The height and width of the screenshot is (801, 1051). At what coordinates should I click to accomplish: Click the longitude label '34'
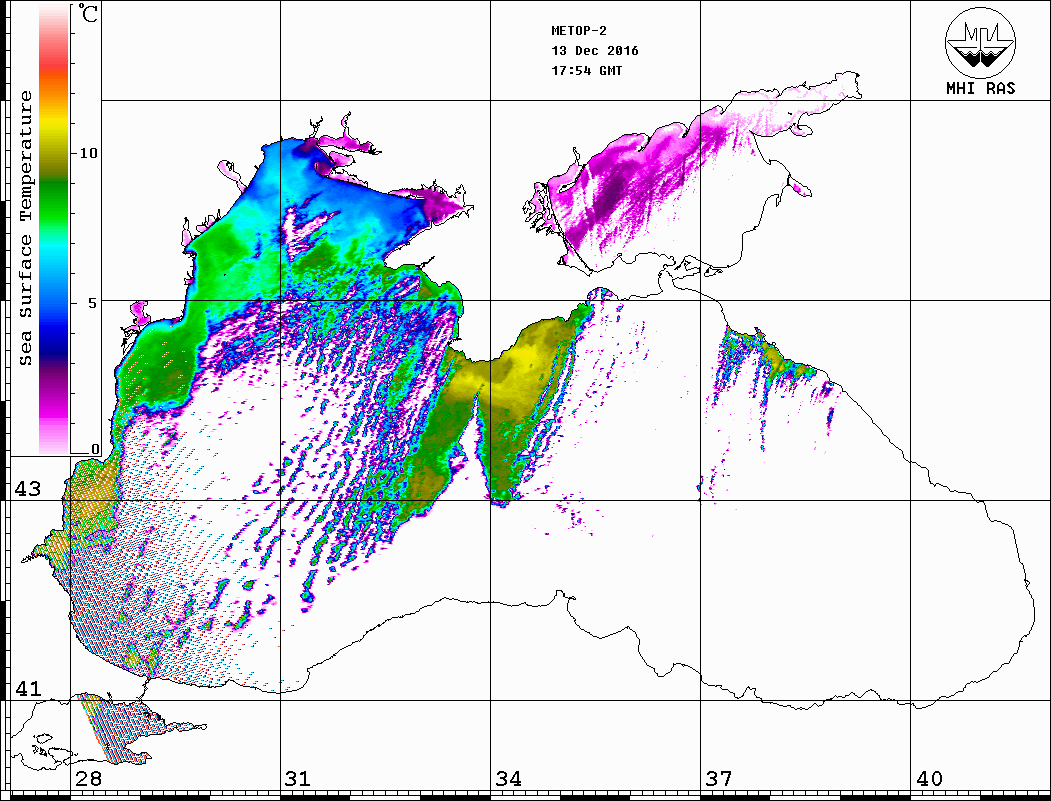tap(509, 778)
